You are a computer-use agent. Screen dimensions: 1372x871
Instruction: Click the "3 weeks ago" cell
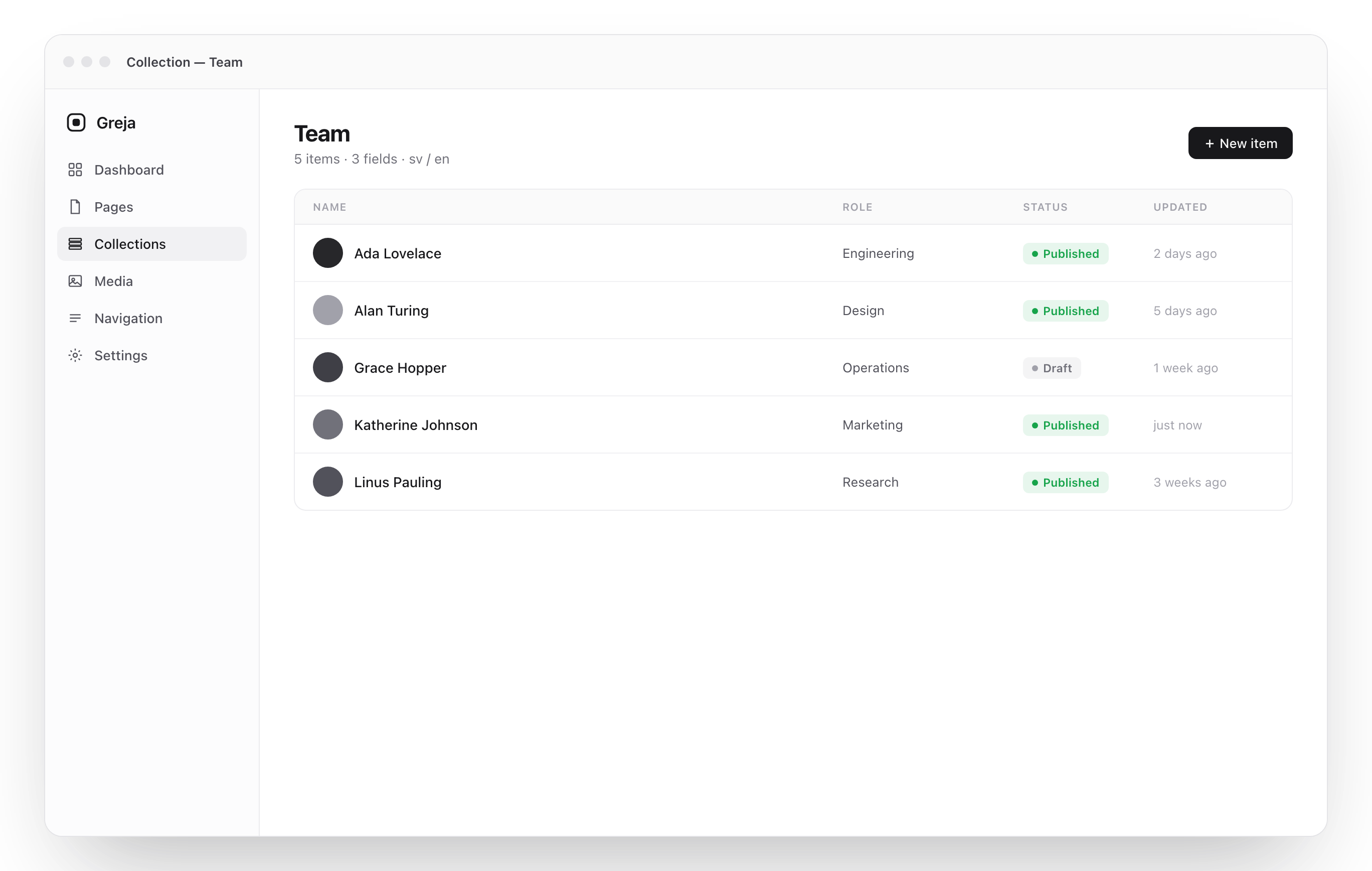[x=1189, y=482]
